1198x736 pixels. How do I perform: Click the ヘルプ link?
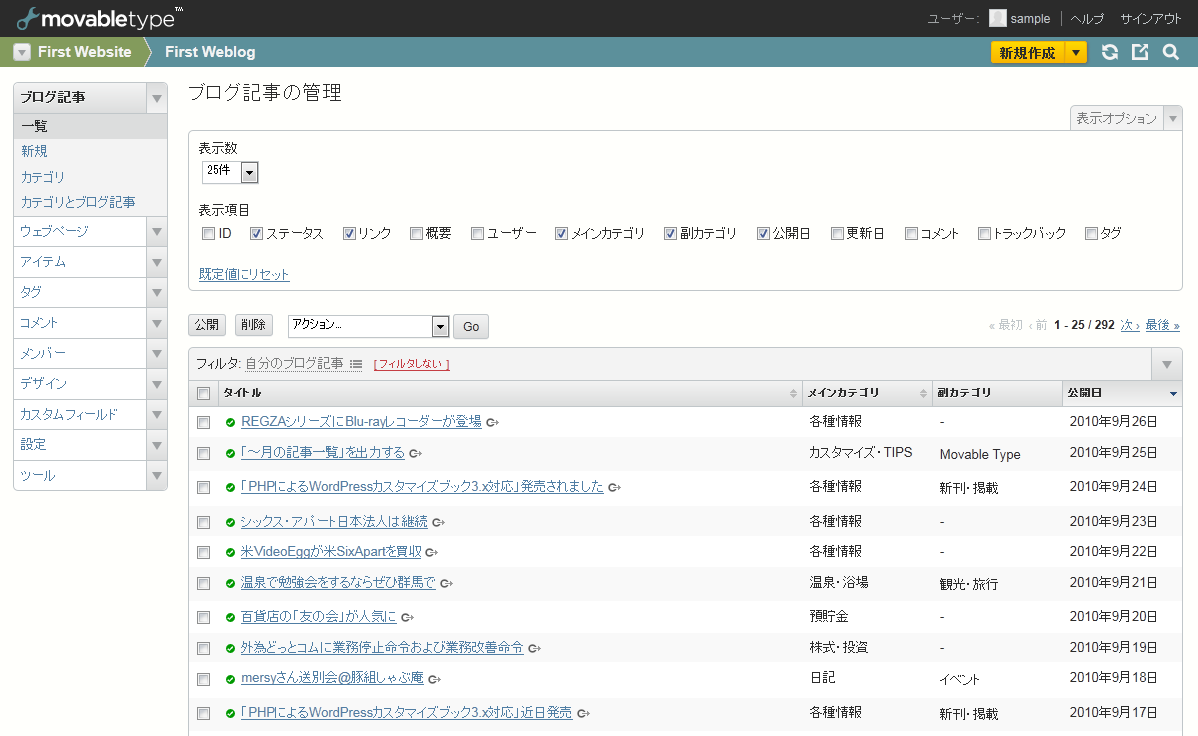pos(1087,18)
